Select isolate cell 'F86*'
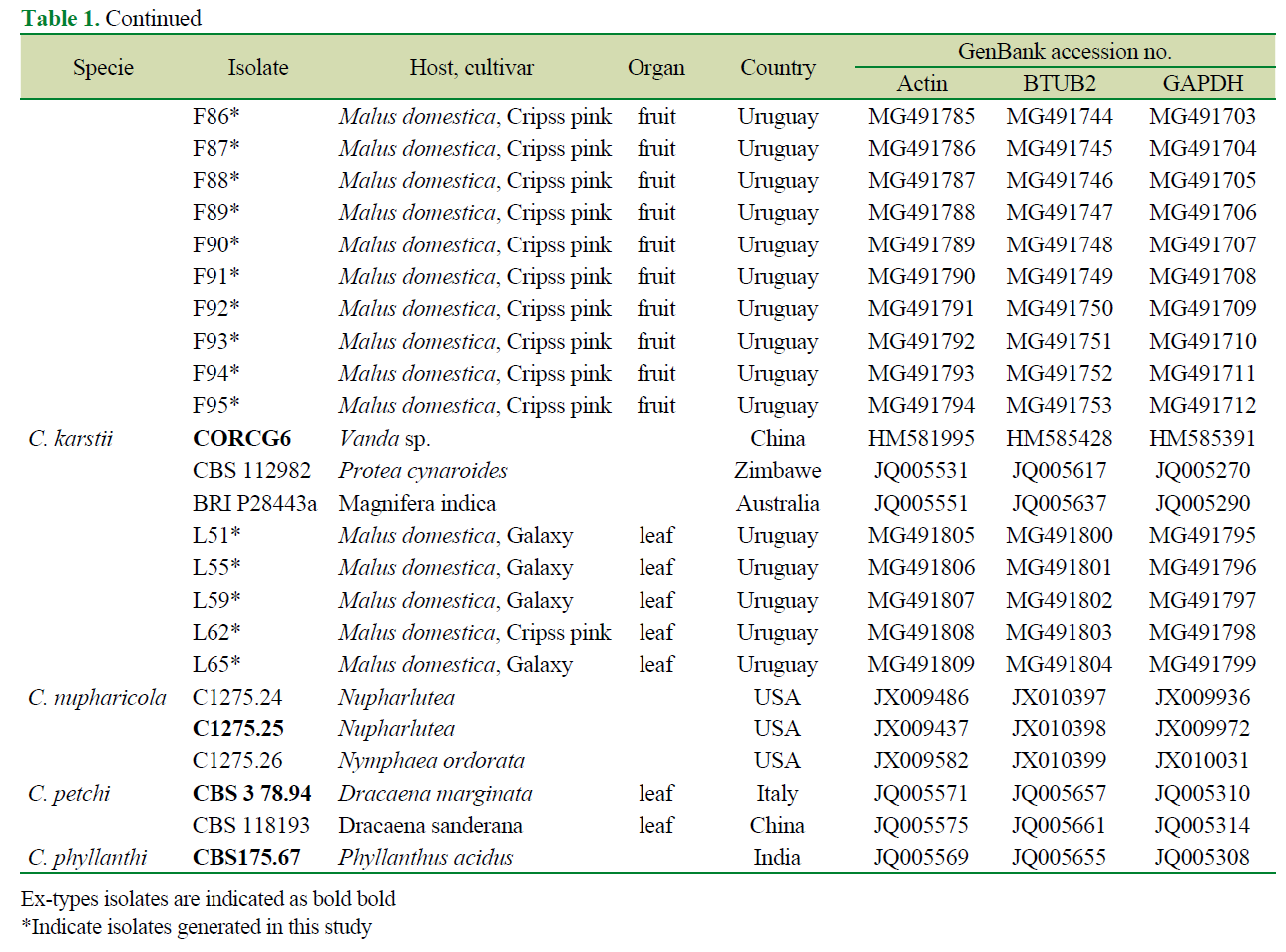The height and width of the screenshot is (952, 1286). pos(216,116)
